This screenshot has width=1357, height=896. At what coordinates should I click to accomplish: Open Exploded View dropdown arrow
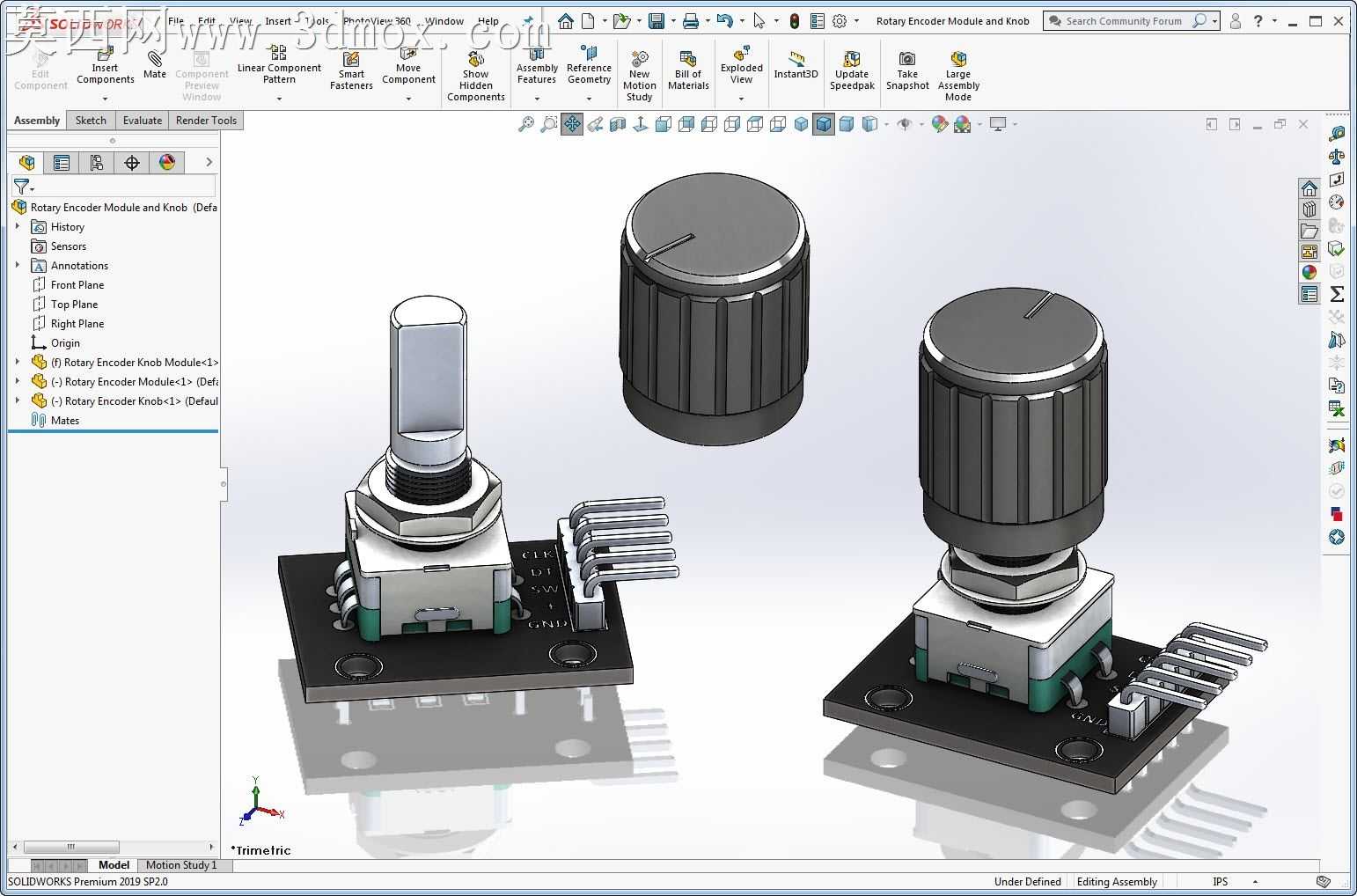click(742, 99)
